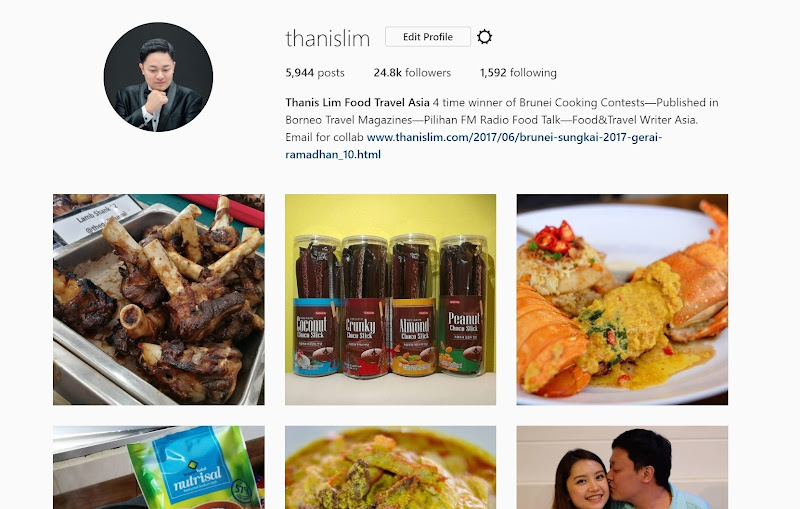
Task: Open the settings gear icon
Action: [x=484, y=37]
